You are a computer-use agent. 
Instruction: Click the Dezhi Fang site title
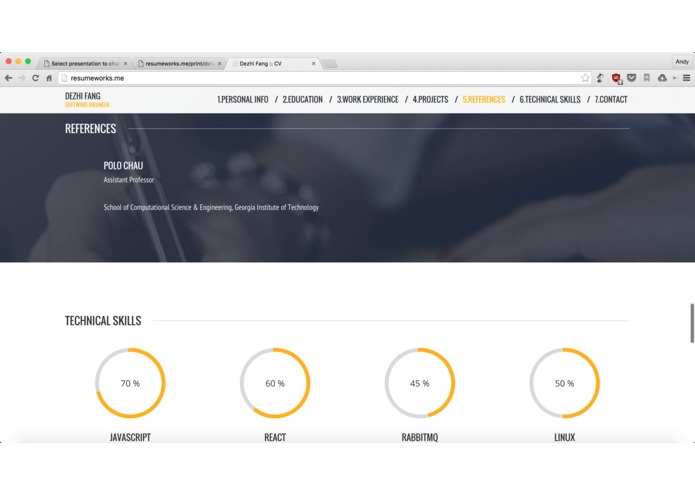pos(83,96)
